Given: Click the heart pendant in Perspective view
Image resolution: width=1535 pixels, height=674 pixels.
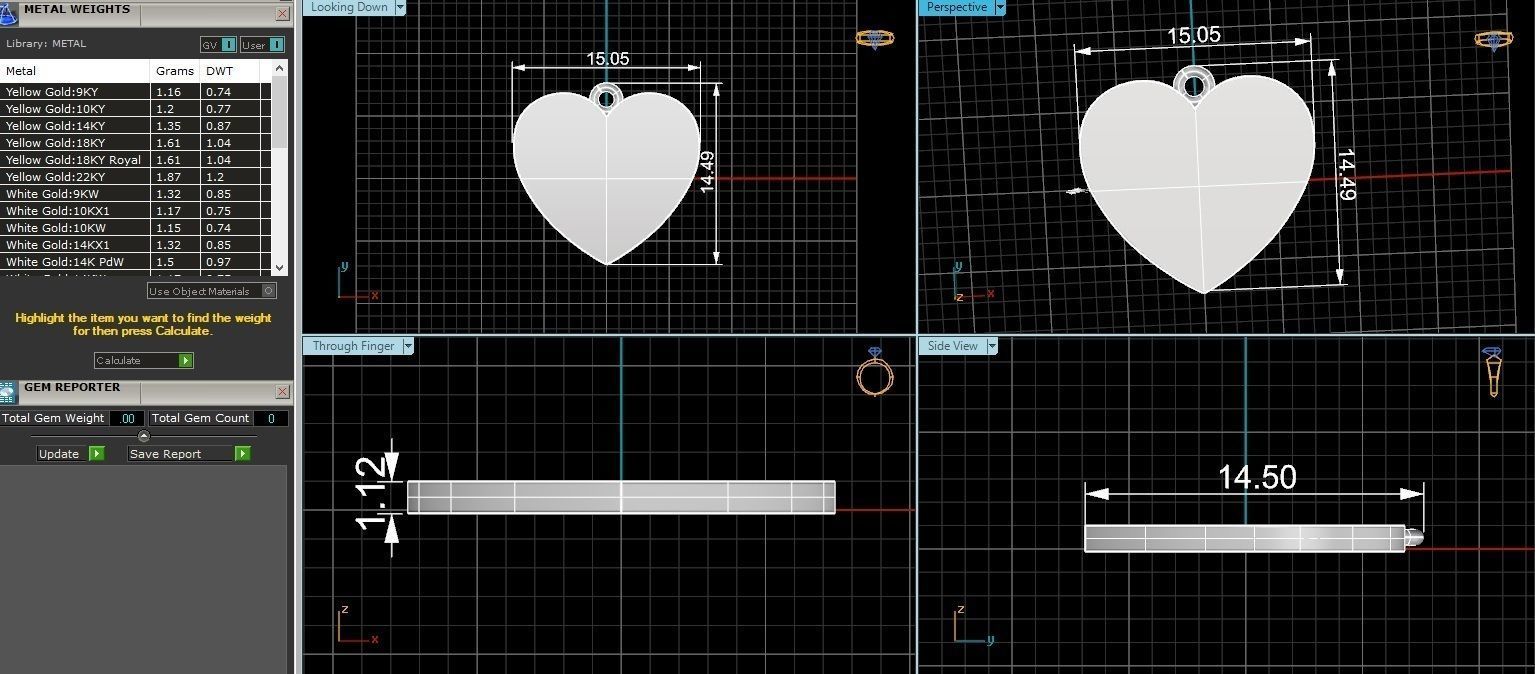Looking at the screenshot, I should click(1197, 185).
